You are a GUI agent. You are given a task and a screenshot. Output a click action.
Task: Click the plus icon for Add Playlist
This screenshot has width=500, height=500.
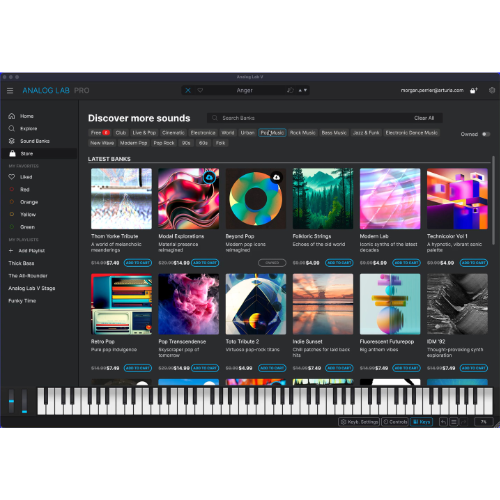tap(11, 251)
